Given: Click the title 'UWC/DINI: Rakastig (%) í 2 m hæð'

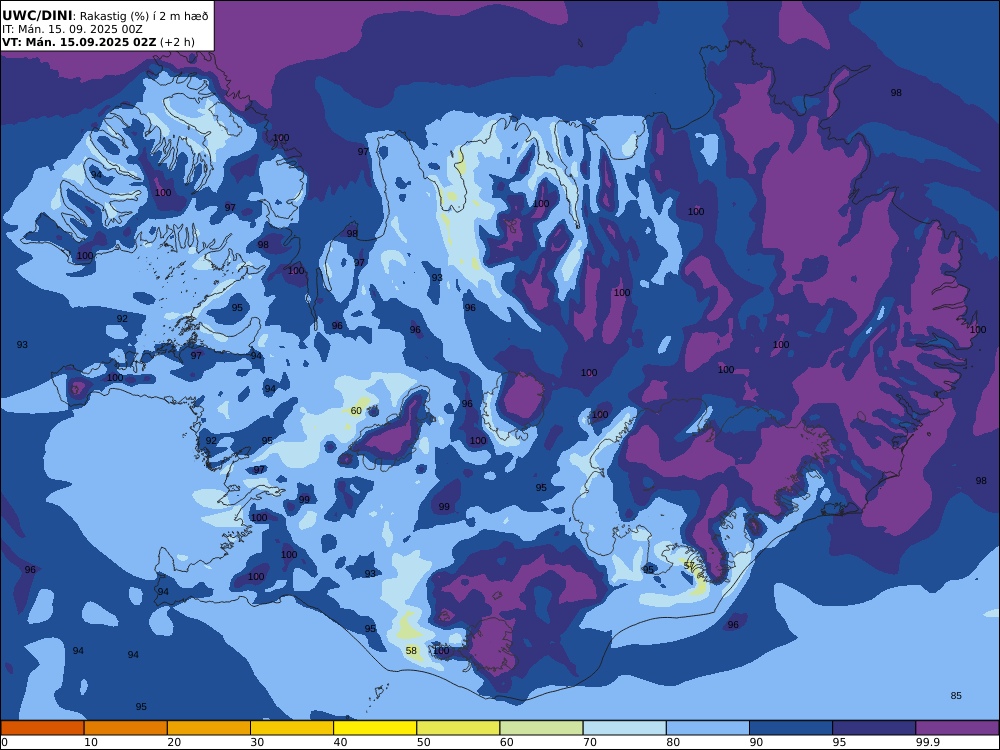Looking at the screenshot, I should point(105,16).
